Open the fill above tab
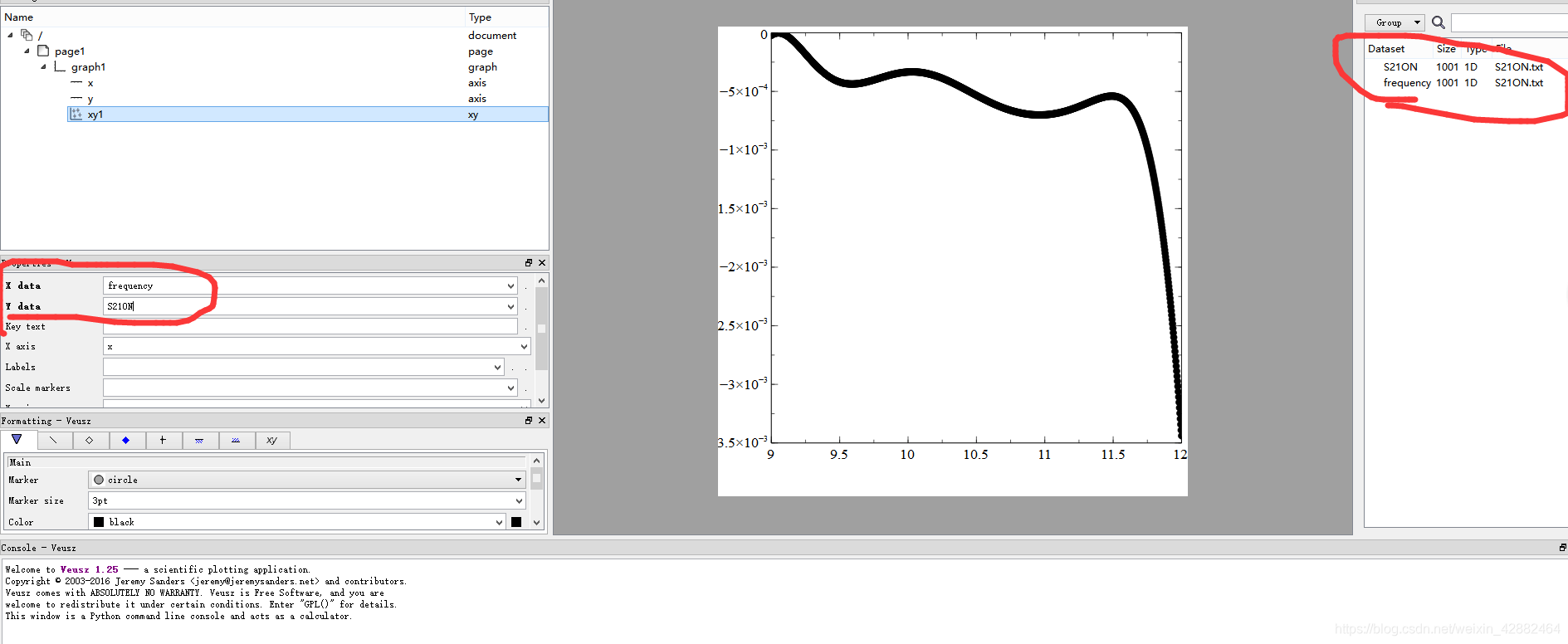Screen dimensions: 1568x644 236,440
